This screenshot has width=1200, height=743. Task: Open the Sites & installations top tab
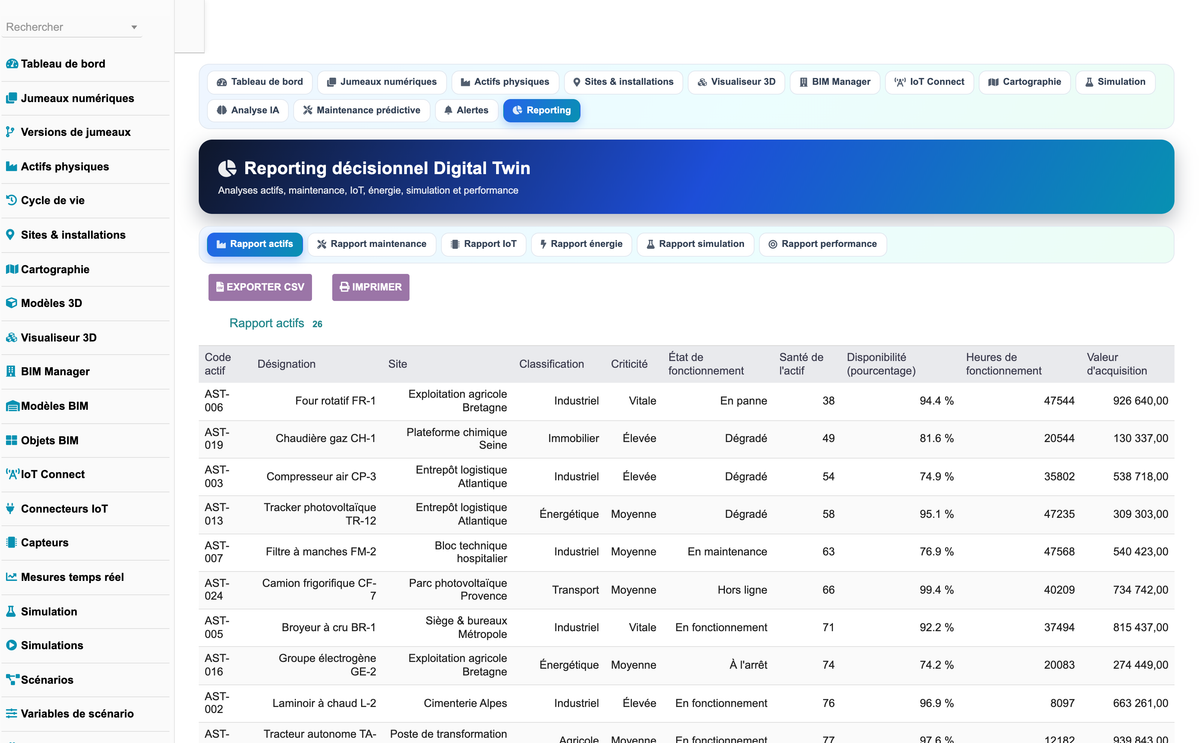point(623,82)
